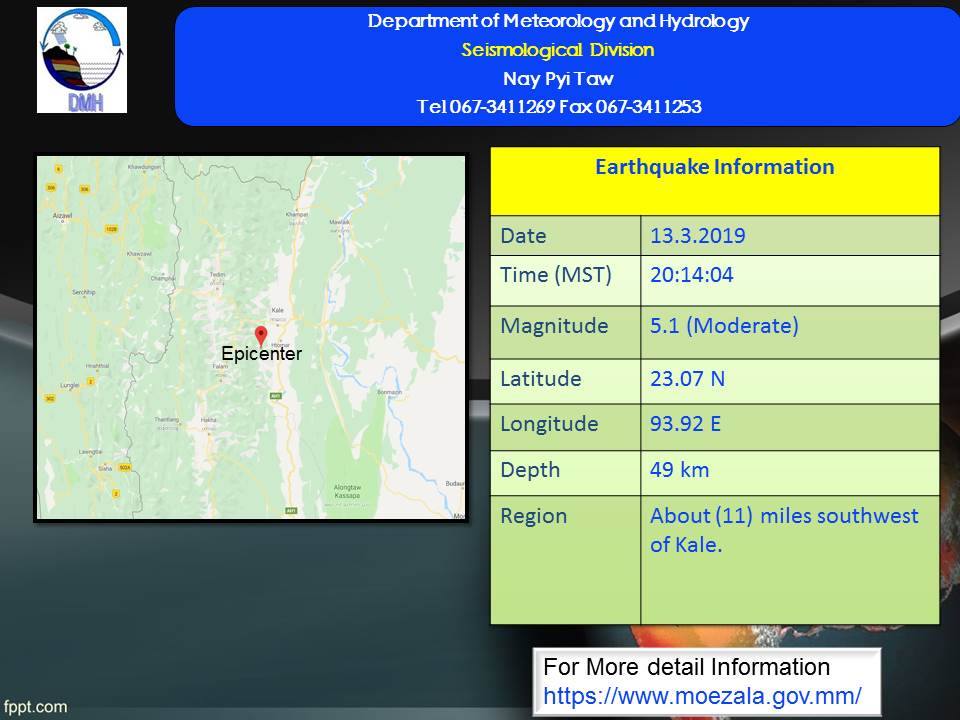Viewport: 960px width, 720px height.
Task: Select the Alongtaw Kassapa park label
Action: tap(346, 492)
